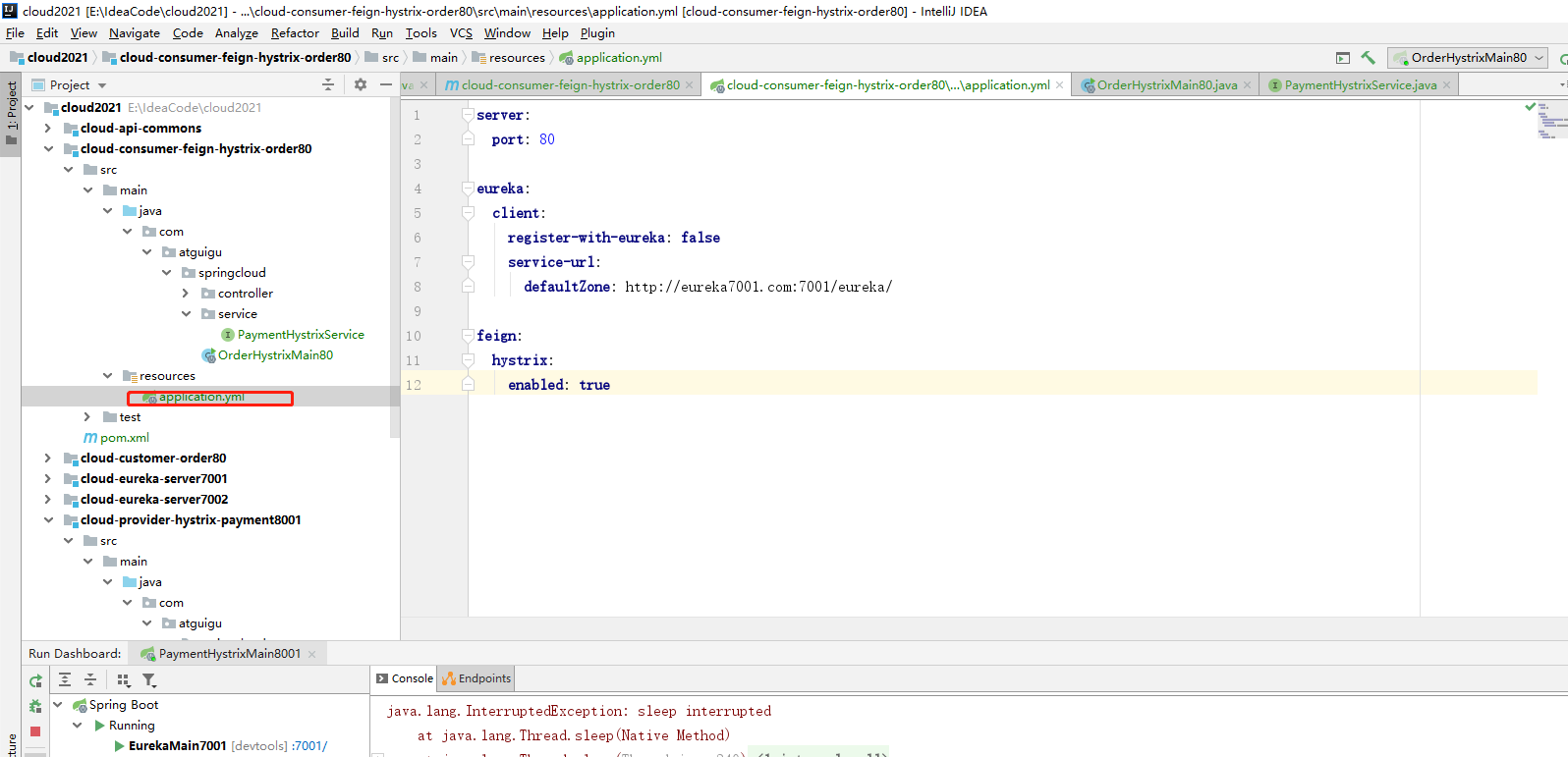Image resolution: width=1568 pixels, height=757 pixels.
Task: Open the recent tabs dropdown arrow in the editor
Action: [x=1562, y=85]
